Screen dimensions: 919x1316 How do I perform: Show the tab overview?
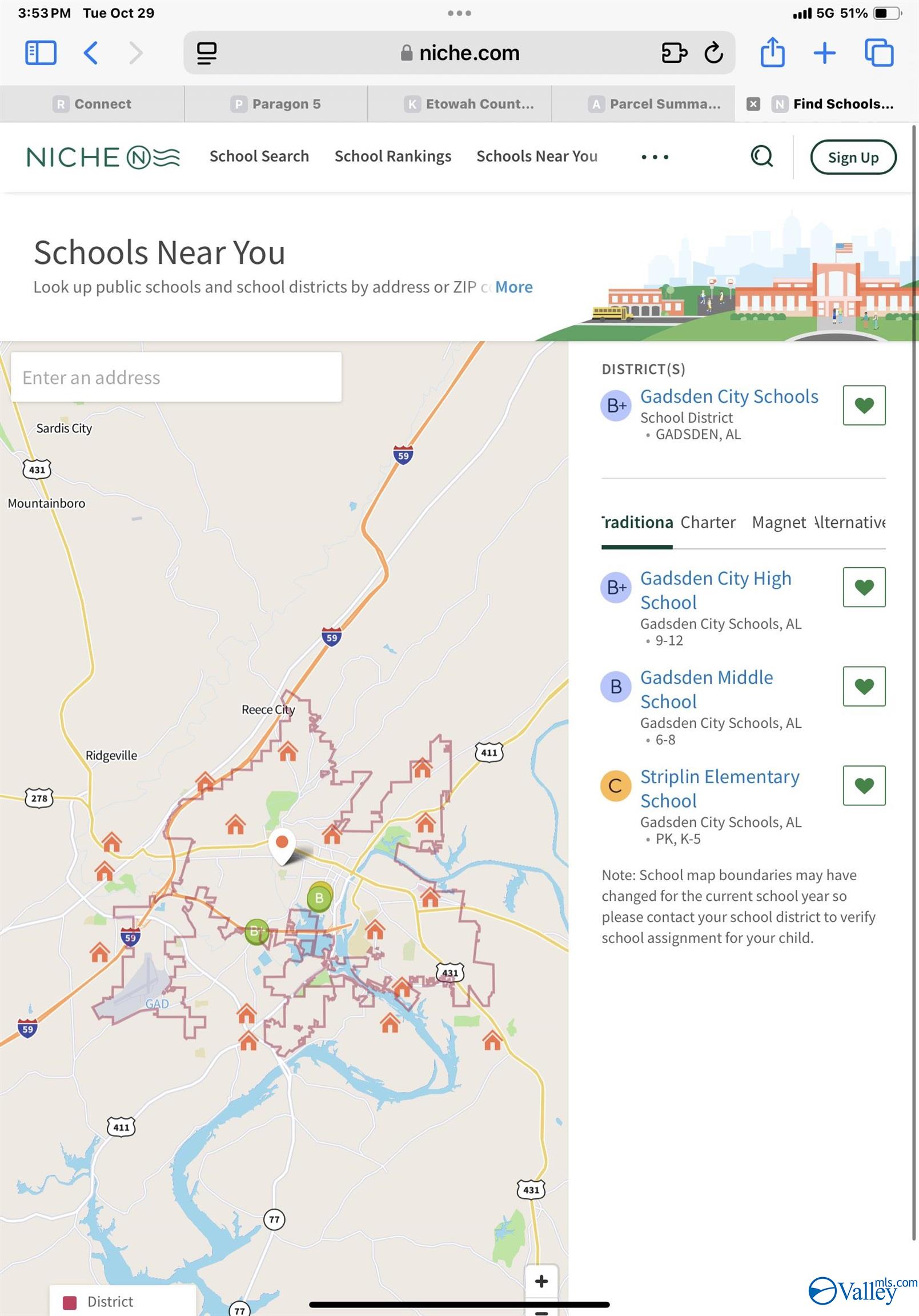(879, 53)
